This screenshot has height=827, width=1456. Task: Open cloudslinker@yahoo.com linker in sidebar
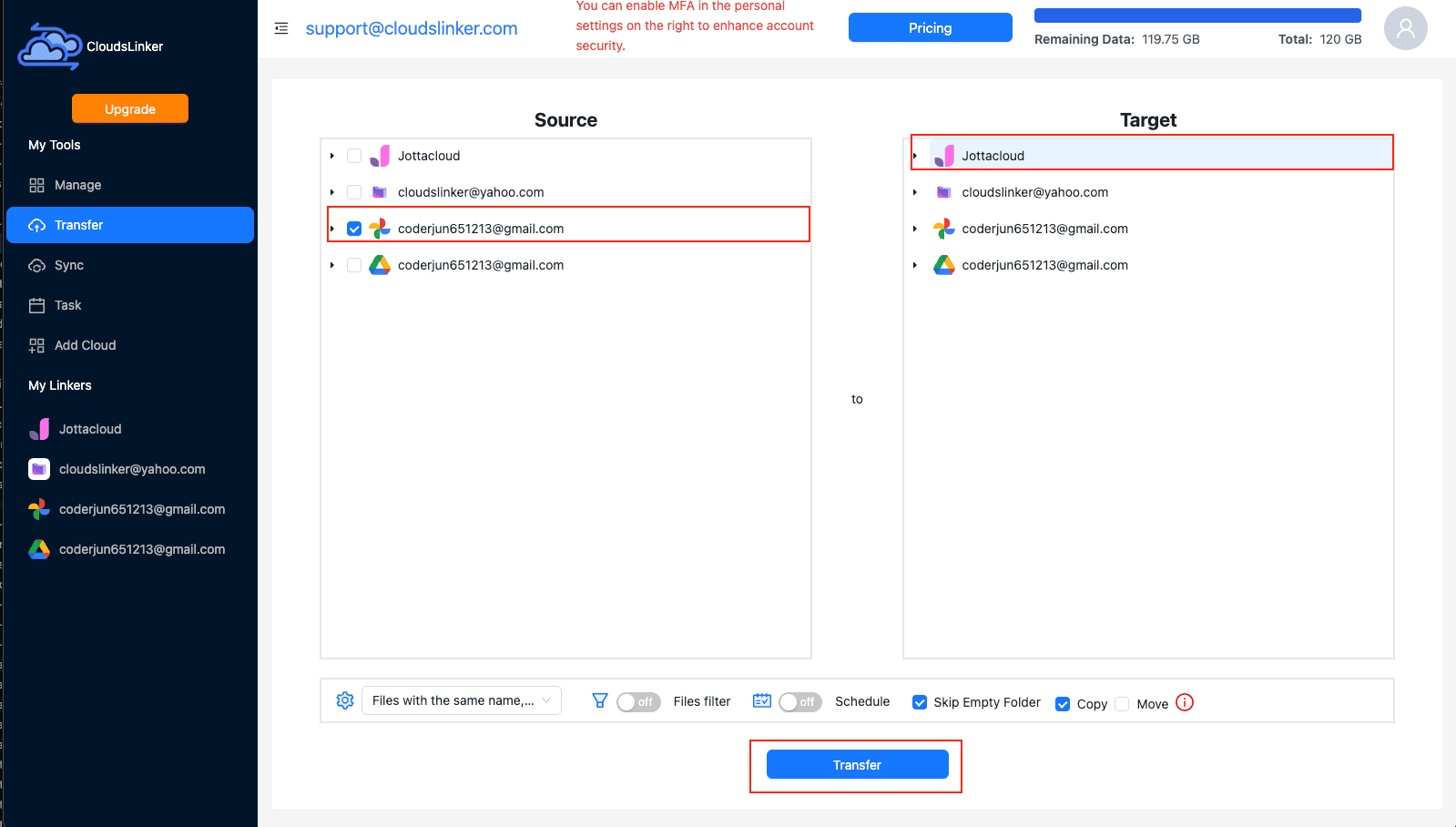[130, 469]
